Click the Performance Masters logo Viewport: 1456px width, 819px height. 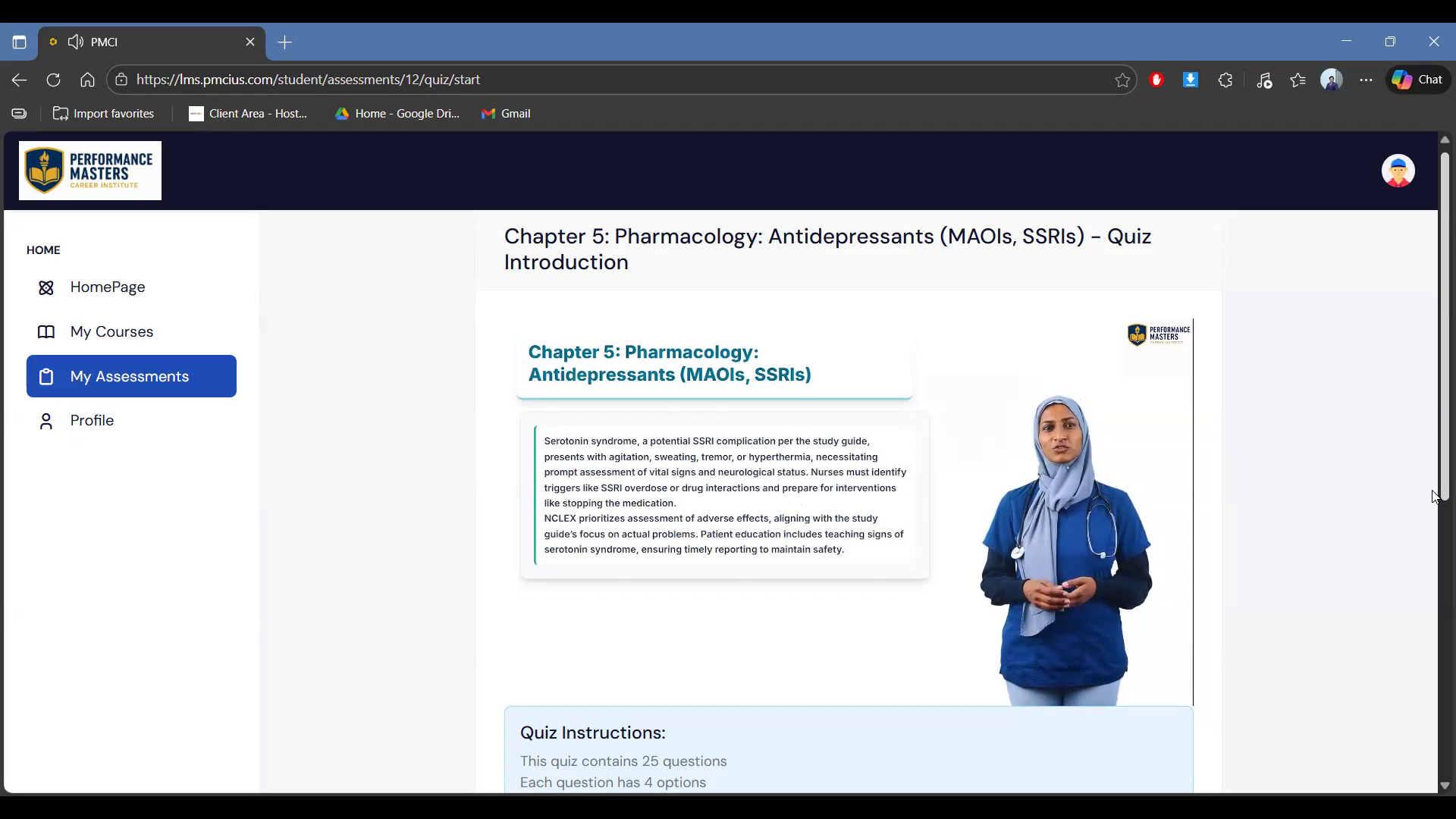[x=90, y=171]
